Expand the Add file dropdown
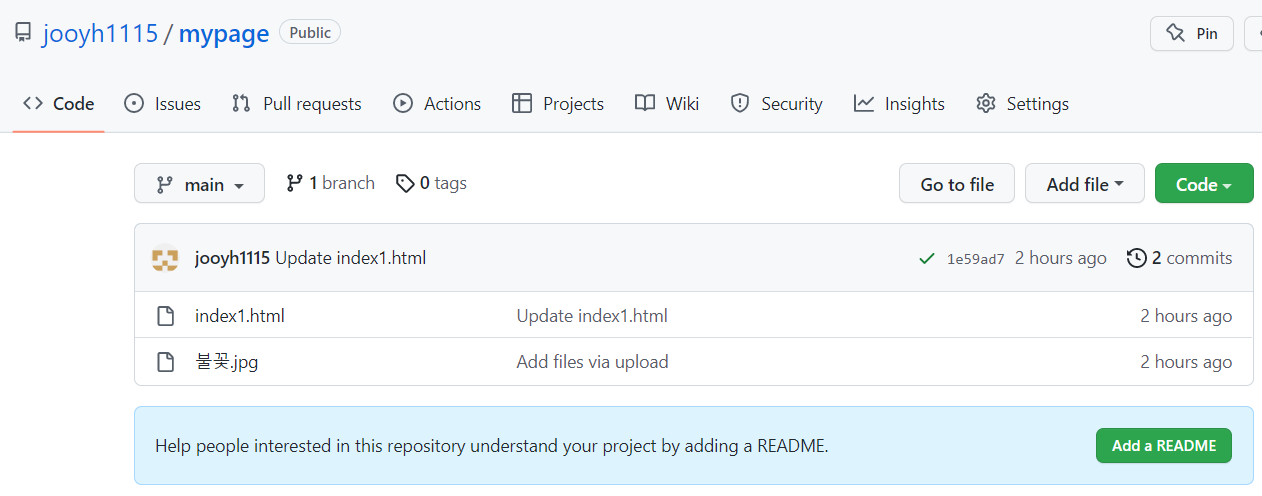This screenshot has width=1262, height=496. coord(1085,184)
